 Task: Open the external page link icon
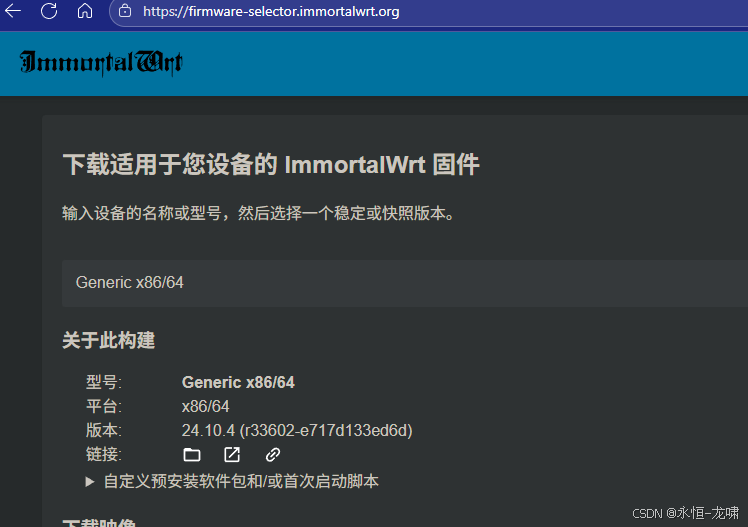coord(232,455)
